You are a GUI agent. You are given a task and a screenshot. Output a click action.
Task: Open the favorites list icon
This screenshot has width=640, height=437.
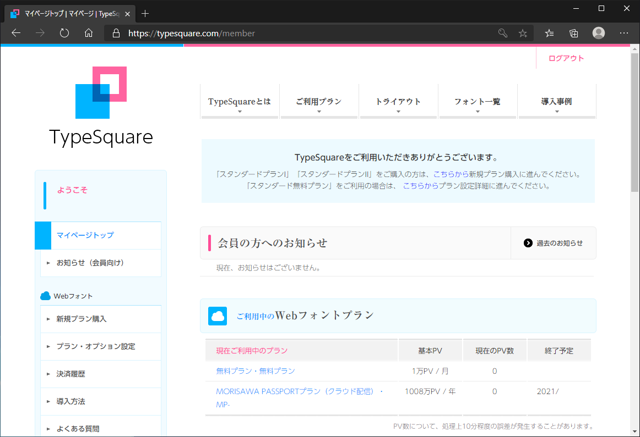(x=549, y=33)
